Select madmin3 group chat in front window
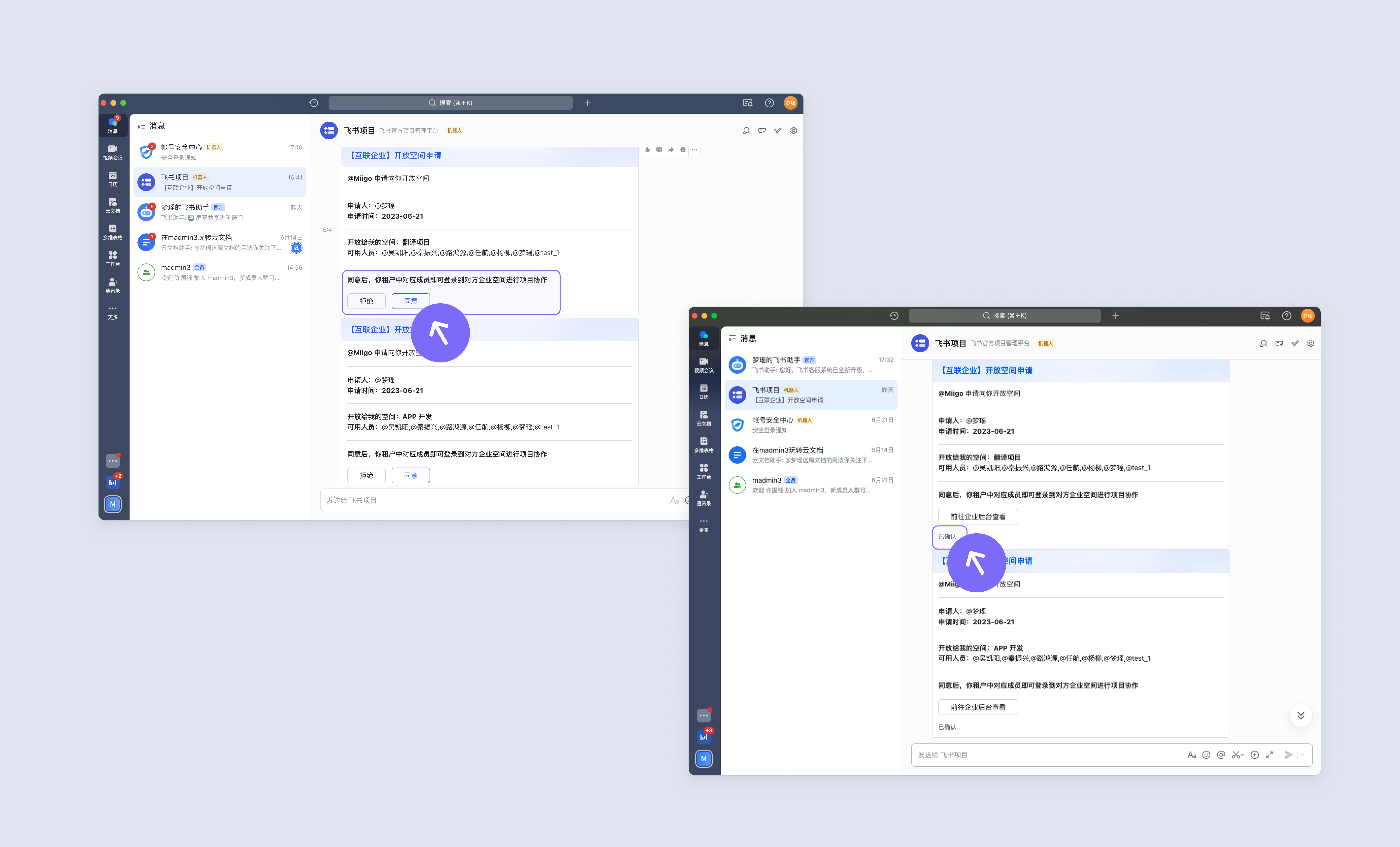 [811, 485]
